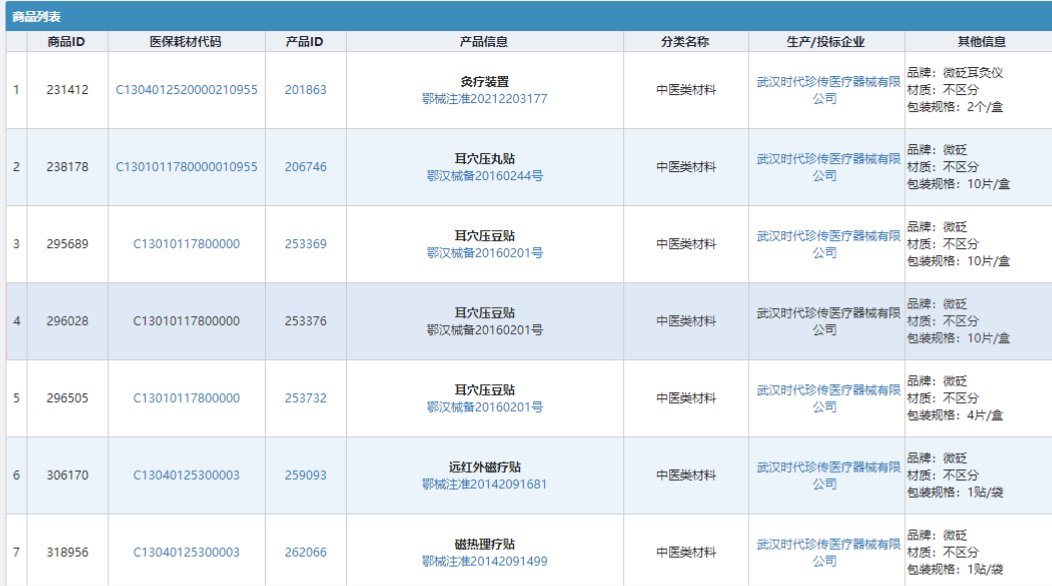Screen dimensions: 1052x586
Task: Click 253376 in the highlighted row
Action: pyautogui.click(x=305, y=322)
